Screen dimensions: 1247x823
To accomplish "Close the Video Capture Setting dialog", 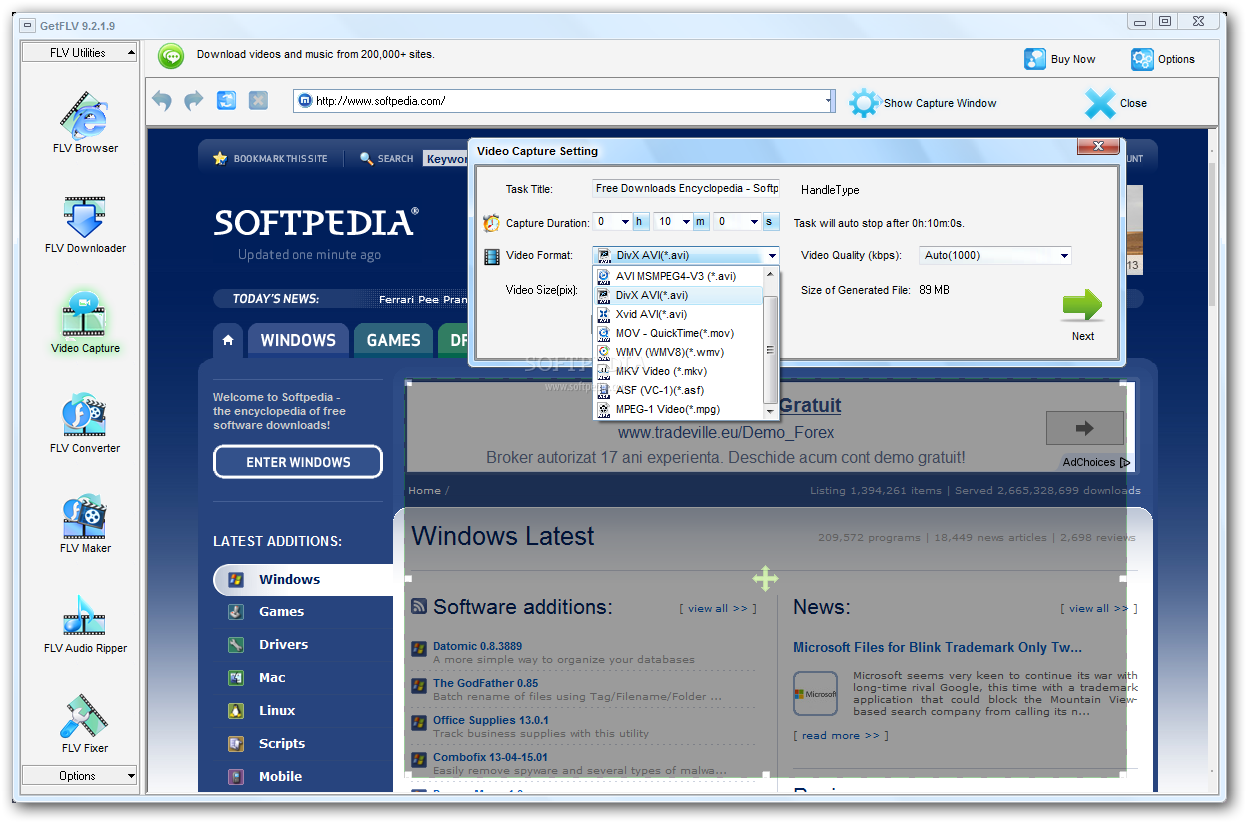I will [1097, 147].
